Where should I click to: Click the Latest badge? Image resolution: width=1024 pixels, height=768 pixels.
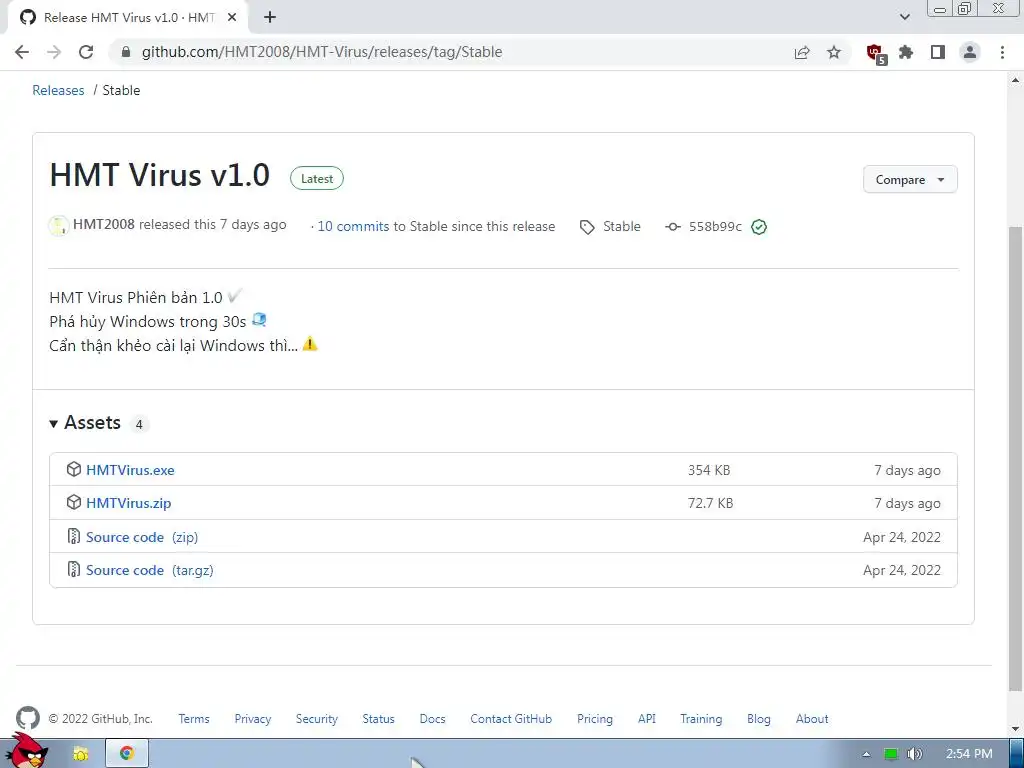click(x=317, y=178)
